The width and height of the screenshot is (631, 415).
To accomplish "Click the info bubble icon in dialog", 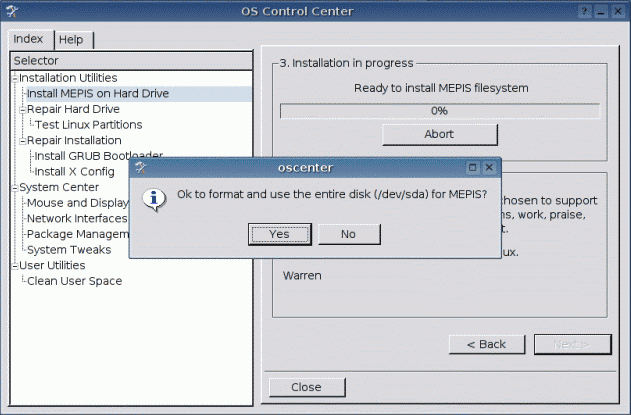I will click(154, 200).
